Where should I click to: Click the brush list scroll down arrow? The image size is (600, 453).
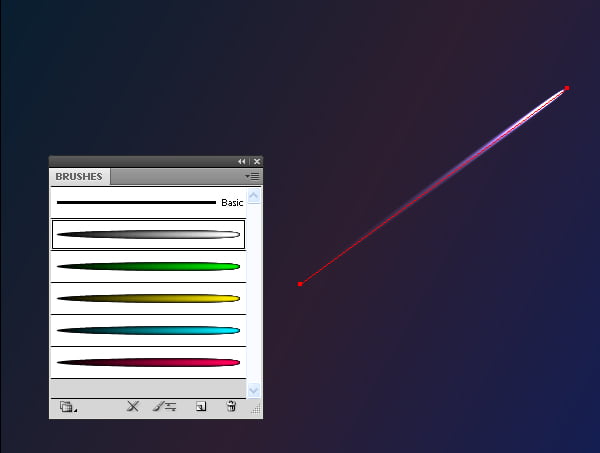254,390
